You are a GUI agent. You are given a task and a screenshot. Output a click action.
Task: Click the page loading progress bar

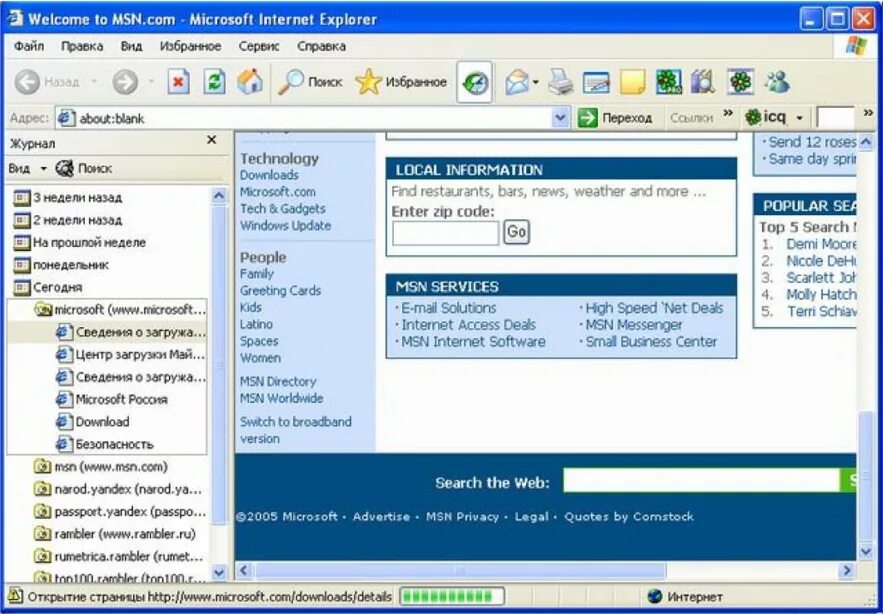pos(452,596)
